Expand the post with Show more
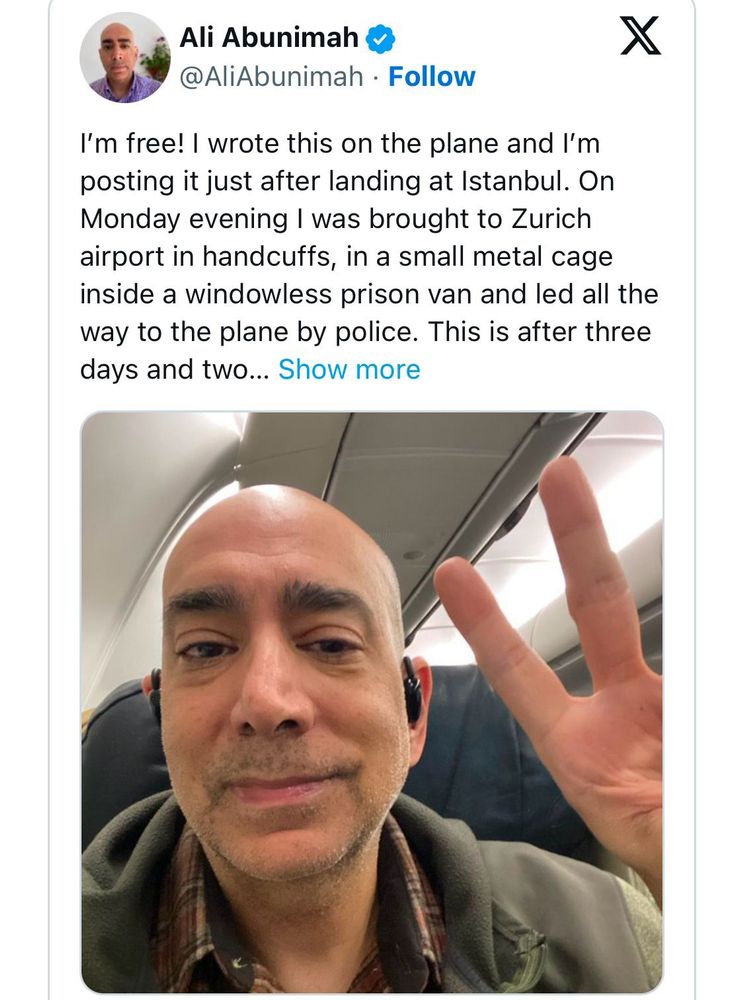The image size is (744, 1000). pos(349,369)
